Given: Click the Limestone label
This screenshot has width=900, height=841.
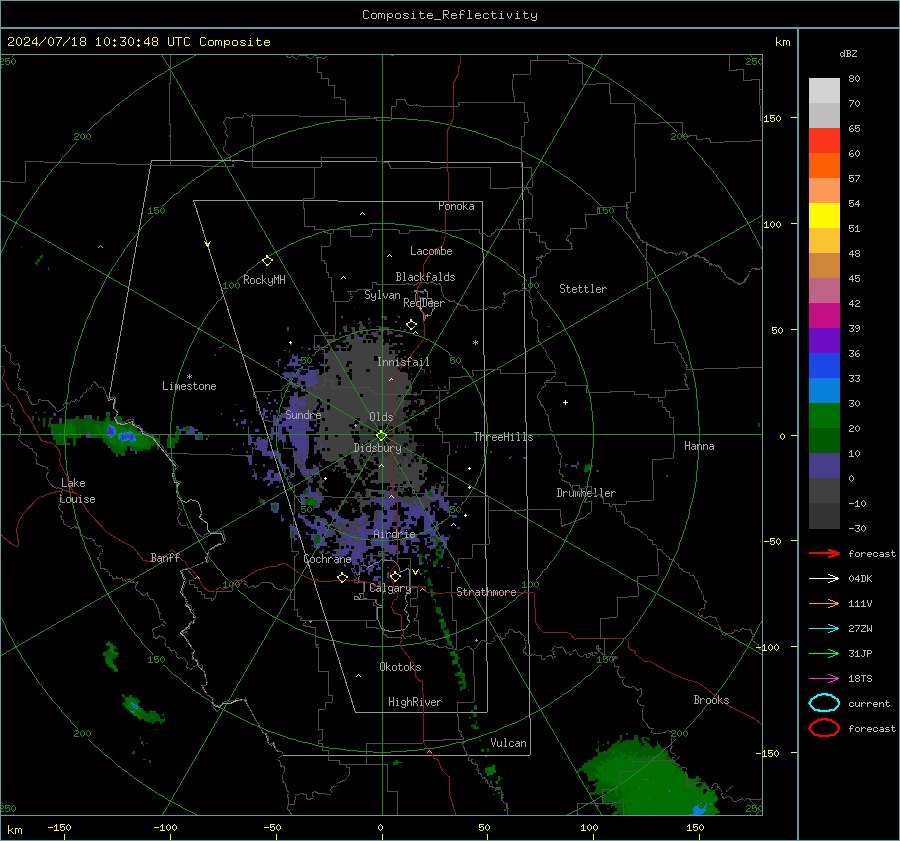Looking at the screenshot, I should 189,386.
